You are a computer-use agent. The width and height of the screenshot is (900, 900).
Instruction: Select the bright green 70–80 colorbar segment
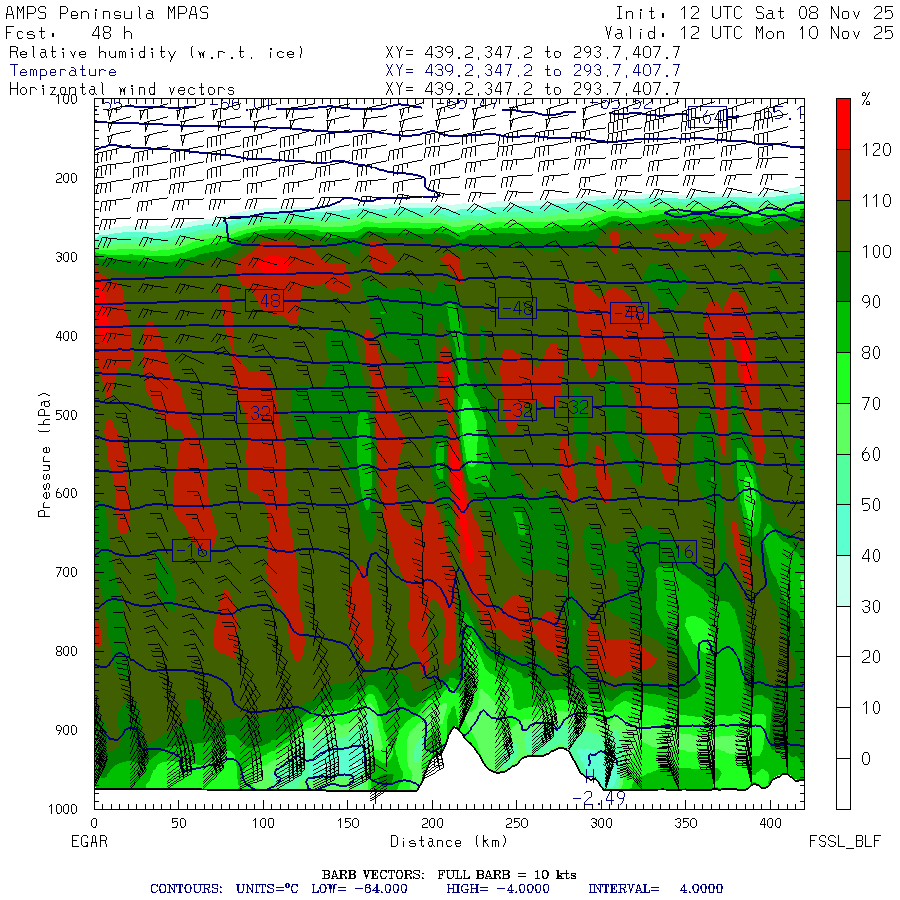click(x=843, y=378)
